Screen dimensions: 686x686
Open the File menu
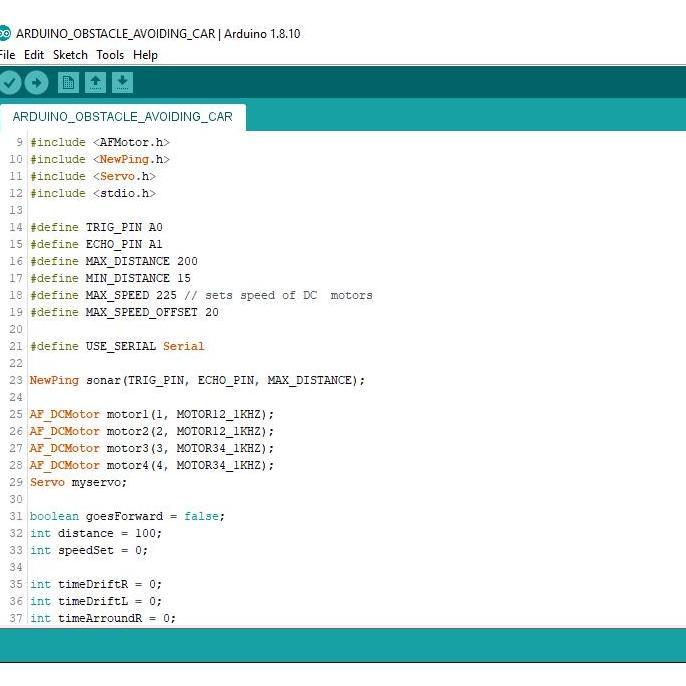[x=7, y=55]
